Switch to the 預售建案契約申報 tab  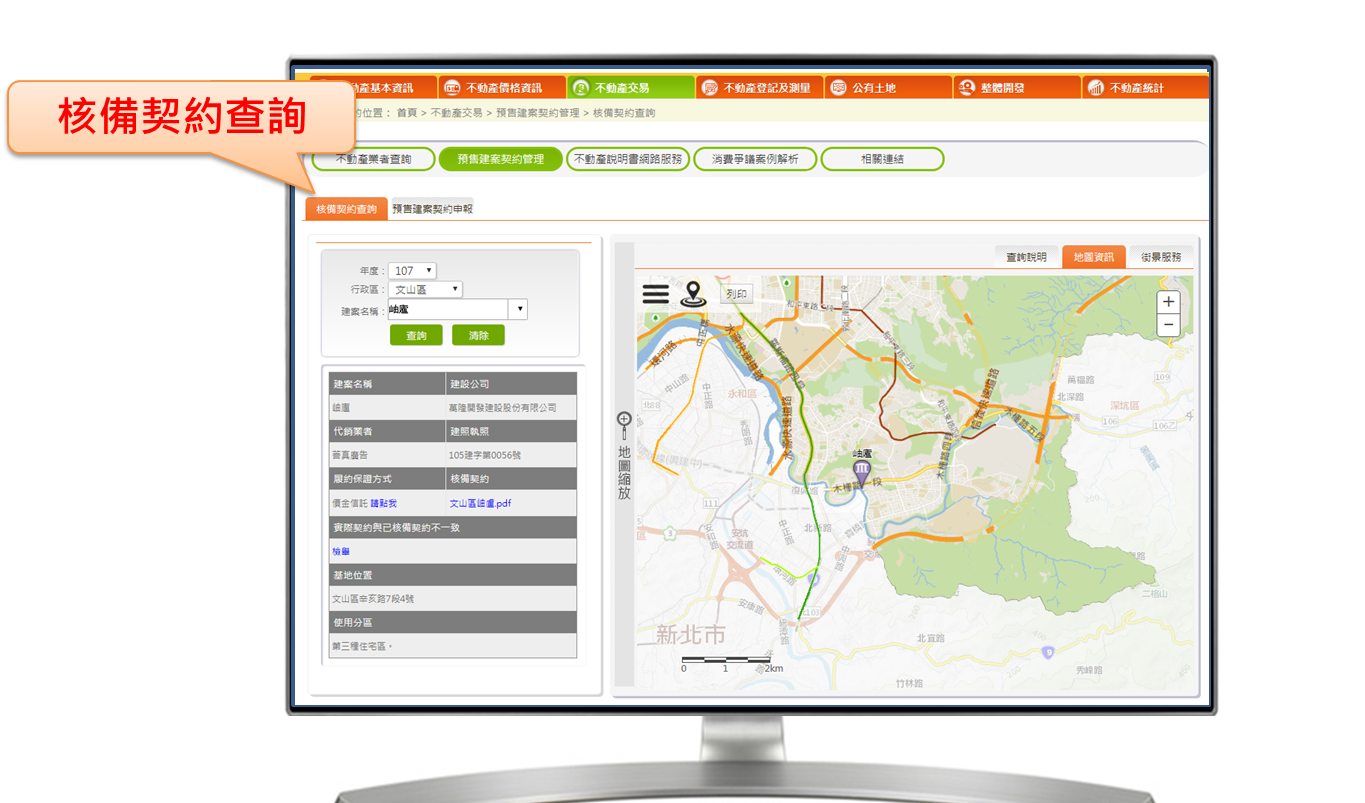pyautogui.click(x=431, y=209)
